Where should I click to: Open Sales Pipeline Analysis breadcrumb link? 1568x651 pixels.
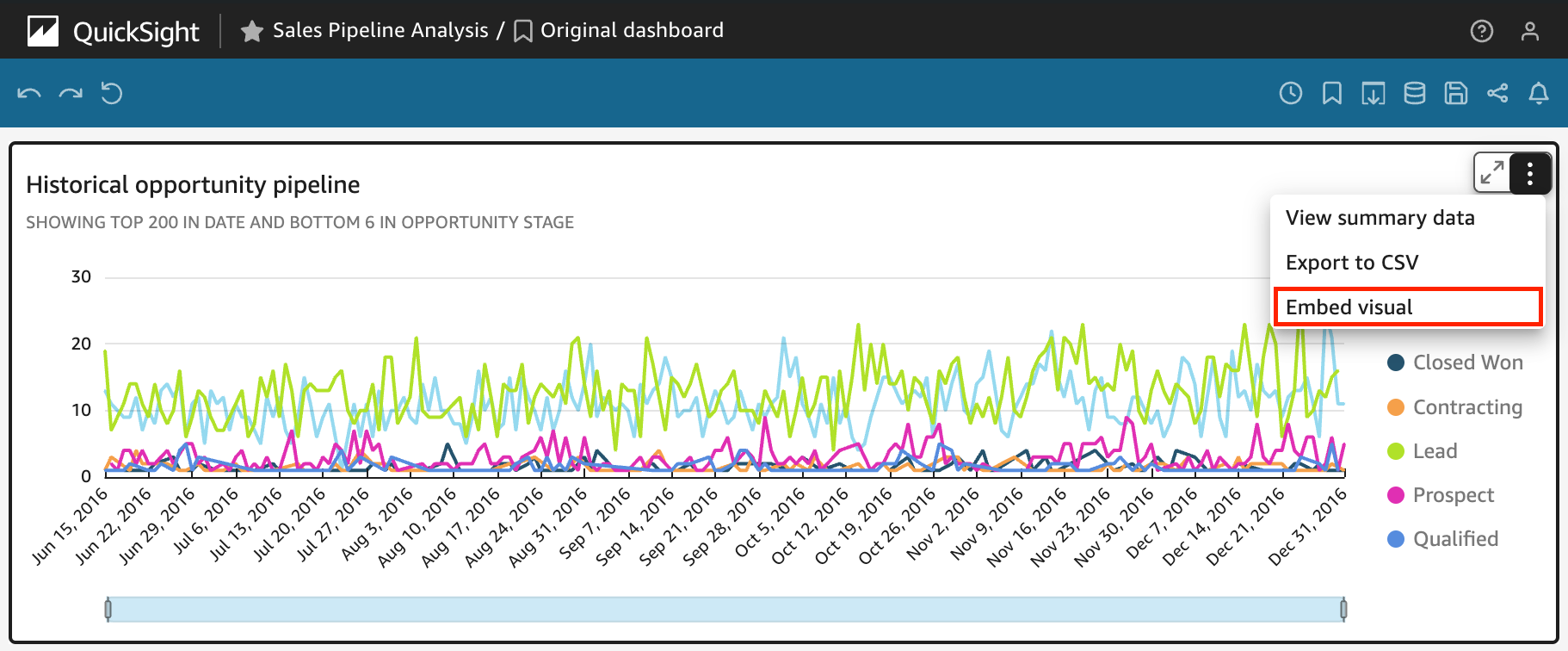click(380, 31)
